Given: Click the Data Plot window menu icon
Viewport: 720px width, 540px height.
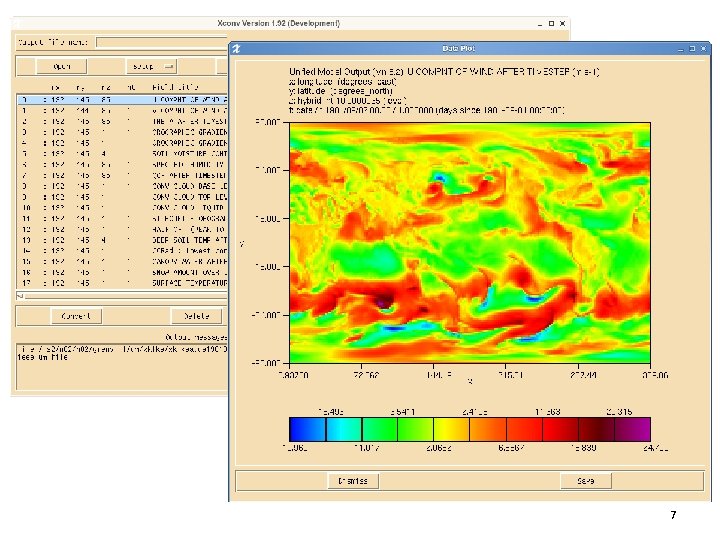Looking at the screenshot, I should point(236,49).
